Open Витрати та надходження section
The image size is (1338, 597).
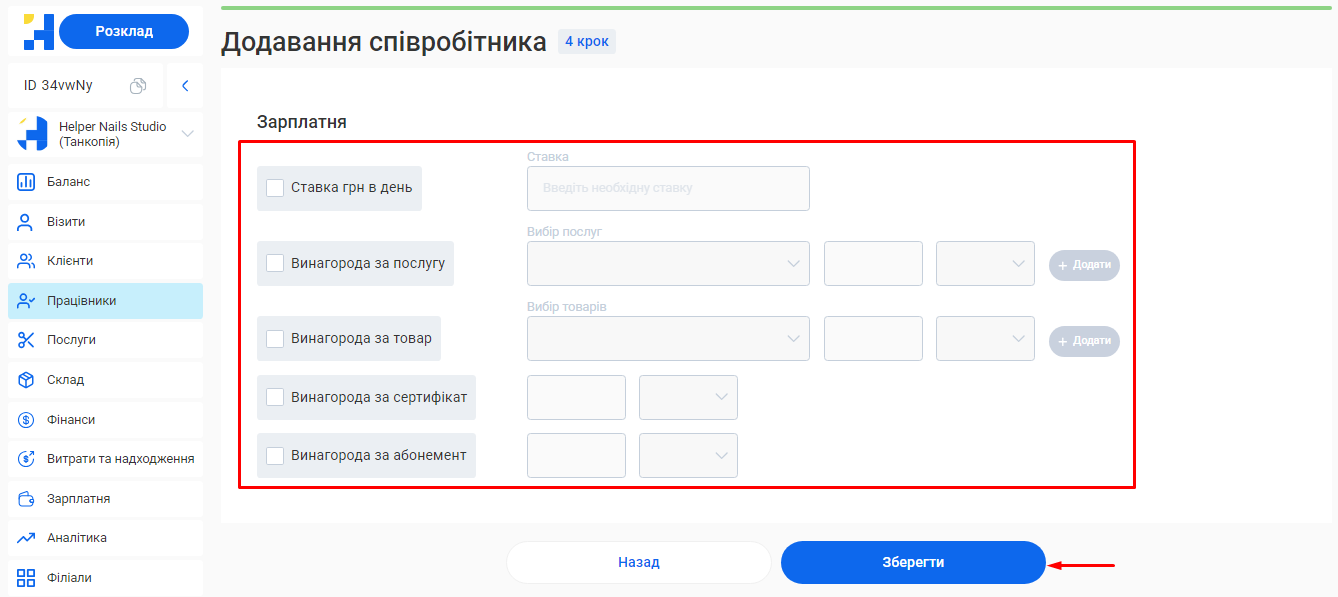click(100, 458)
